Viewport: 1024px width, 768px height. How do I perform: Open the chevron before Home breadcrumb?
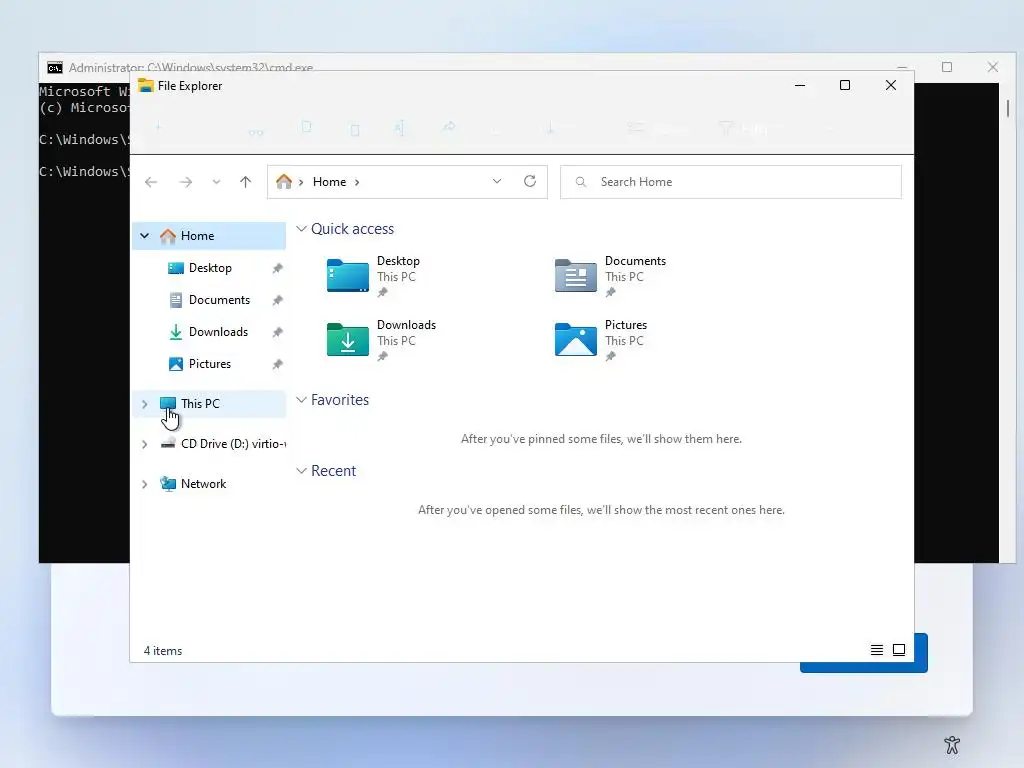coord(301,182)
